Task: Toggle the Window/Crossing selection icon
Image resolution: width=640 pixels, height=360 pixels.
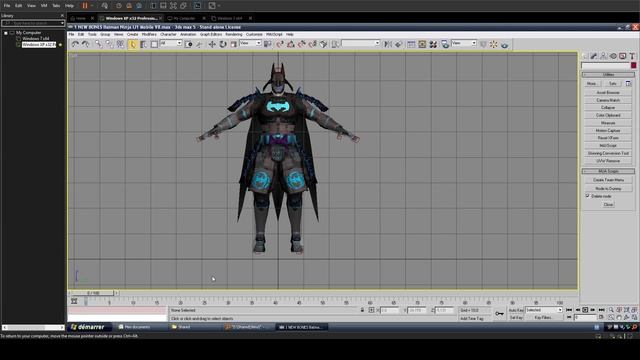Action: pyautogui.click(x=188, y=44)
